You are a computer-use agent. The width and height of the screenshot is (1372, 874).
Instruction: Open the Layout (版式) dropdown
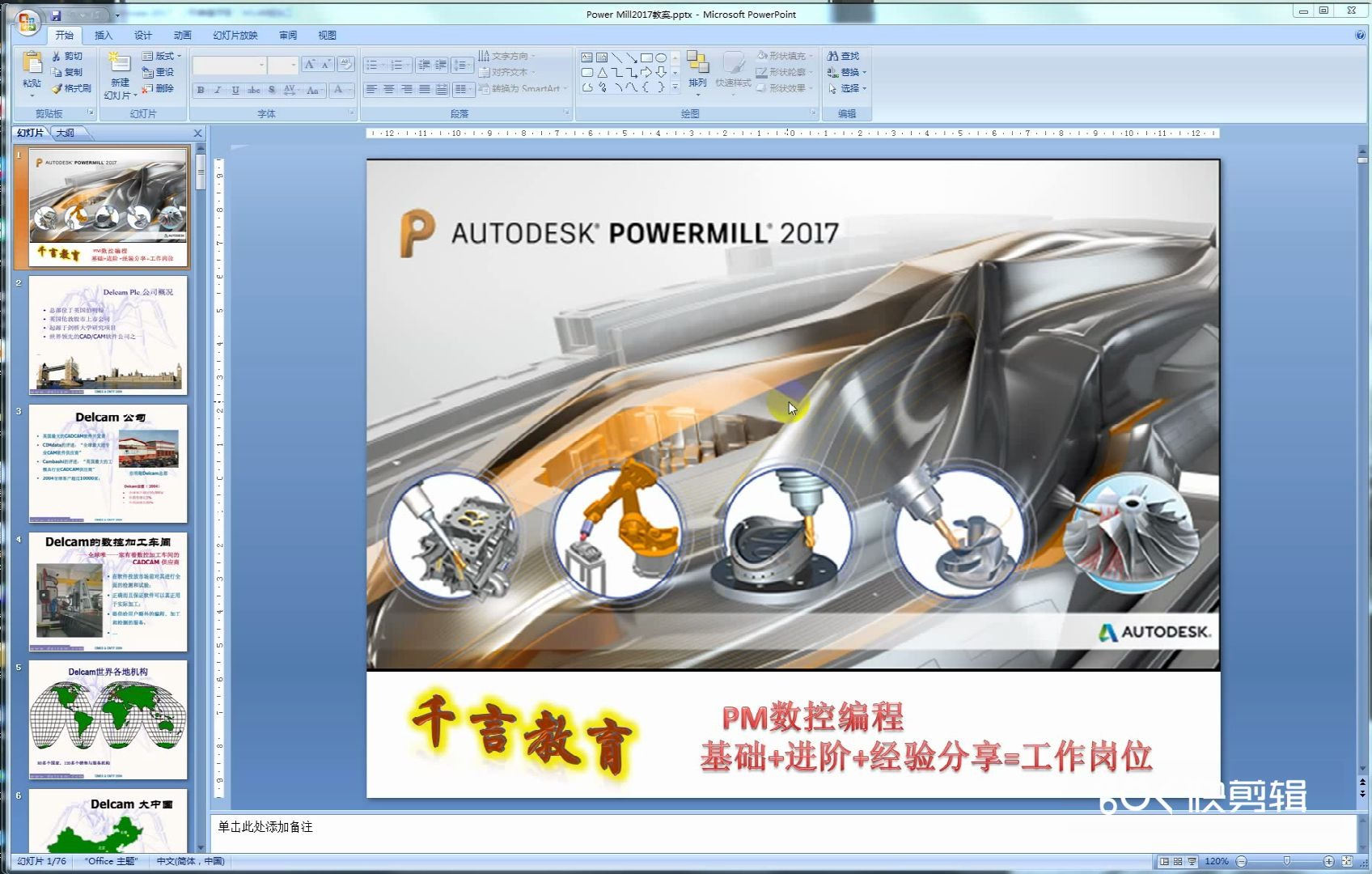click(x=162, y=56)
